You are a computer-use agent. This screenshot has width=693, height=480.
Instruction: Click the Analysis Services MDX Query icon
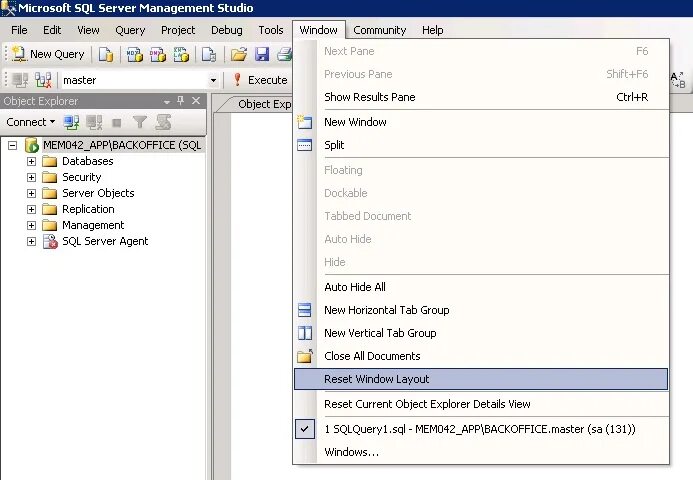pos(134,54)
